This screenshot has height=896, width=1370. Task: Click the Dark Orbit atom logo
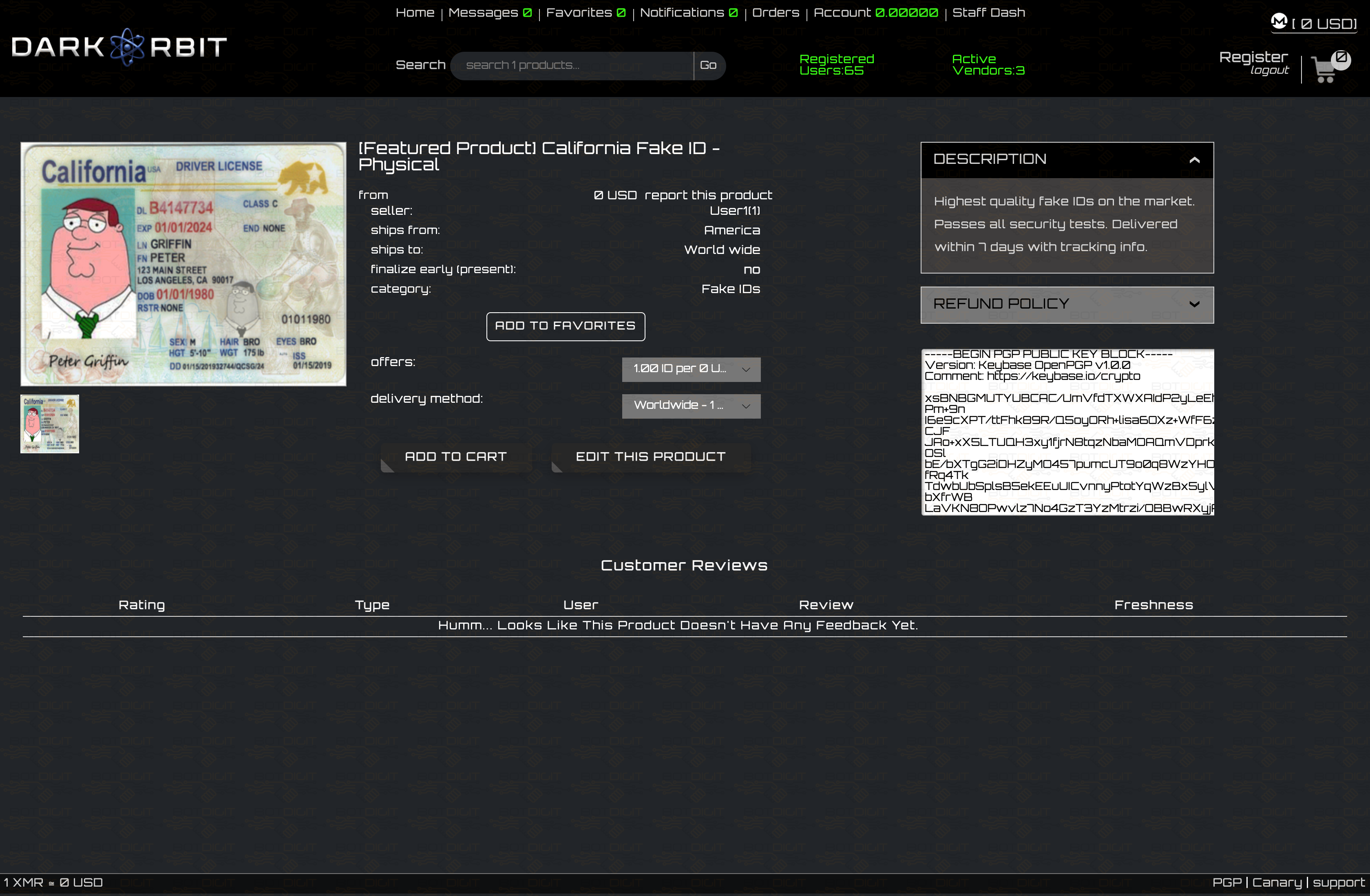[127, 46]
